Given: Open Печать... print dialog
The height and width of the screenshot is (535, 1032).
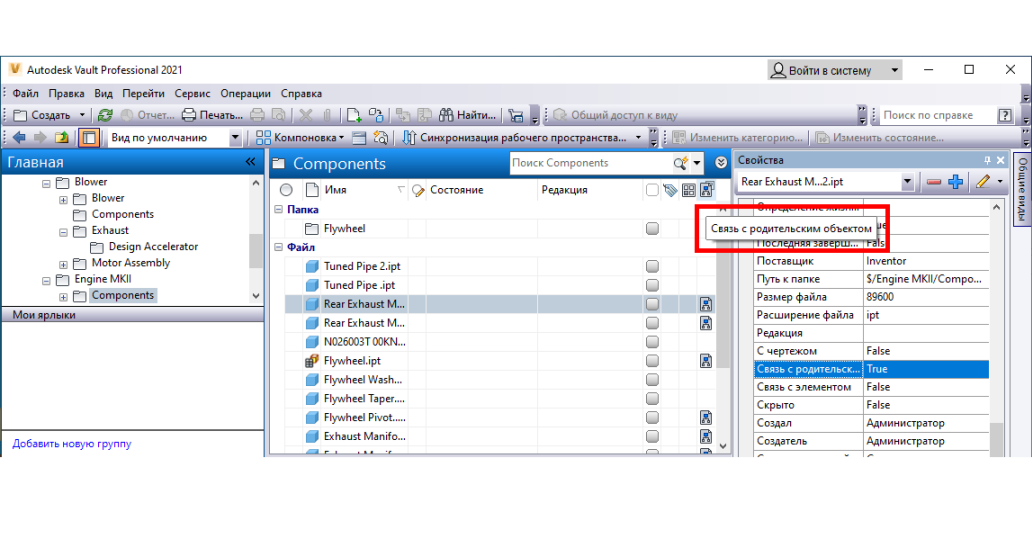Looking at the screenshot, I should coord(212,115).
